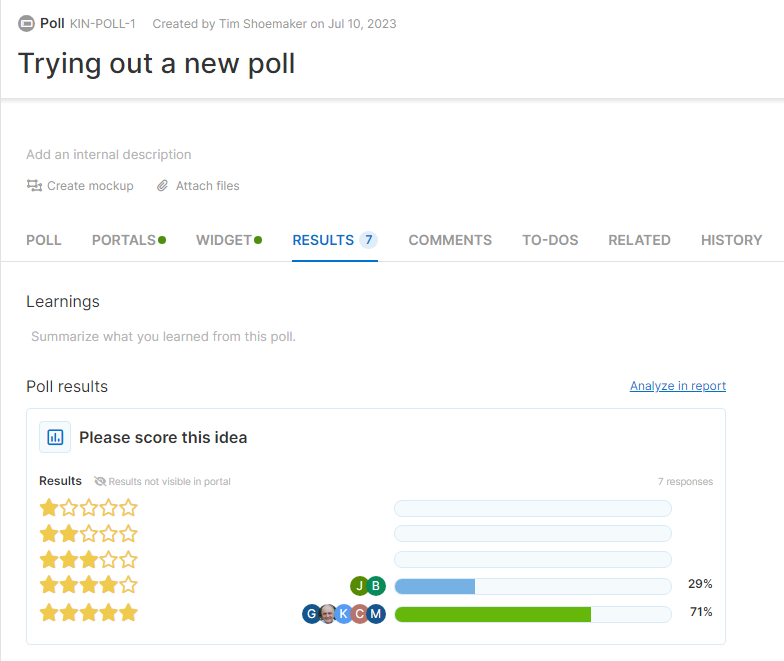
Task: Click the Add an internal description field
Action: coord(109,155)
